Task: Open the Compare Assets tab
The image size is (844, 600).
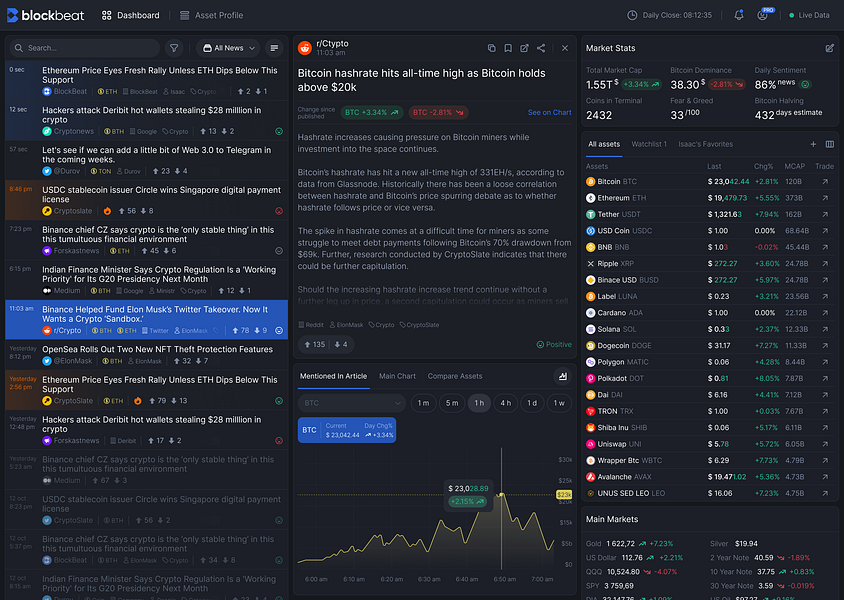Action: 455,376
